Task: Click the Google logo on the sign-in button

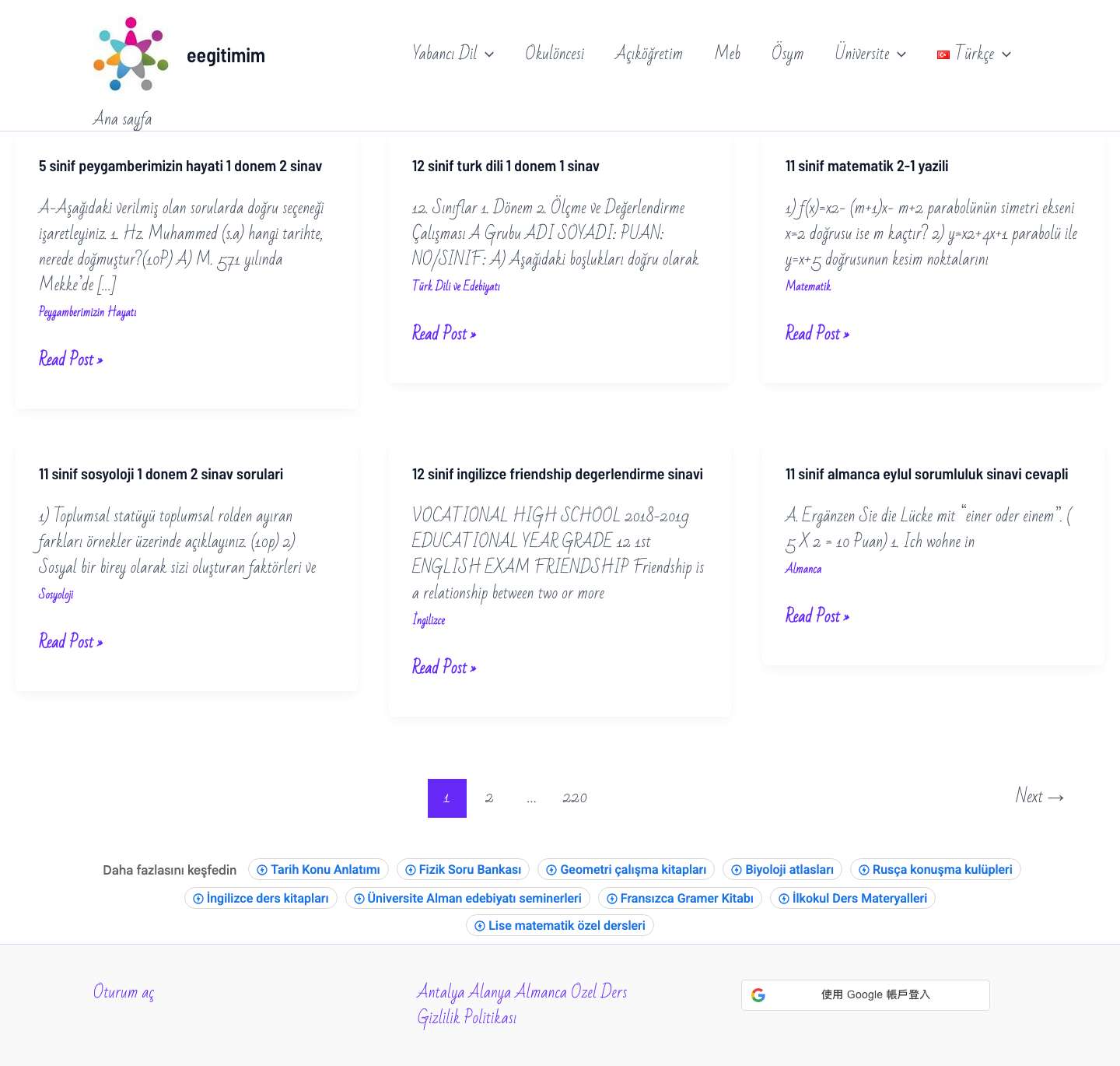Action: coord(759,994)
